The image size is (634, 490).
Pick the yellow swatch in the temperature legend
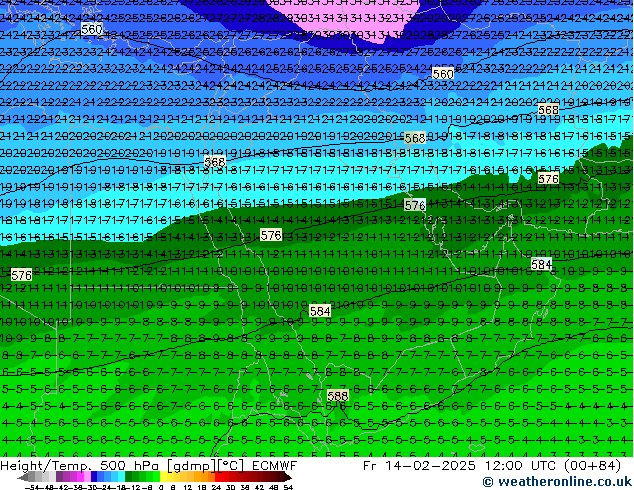163,477
